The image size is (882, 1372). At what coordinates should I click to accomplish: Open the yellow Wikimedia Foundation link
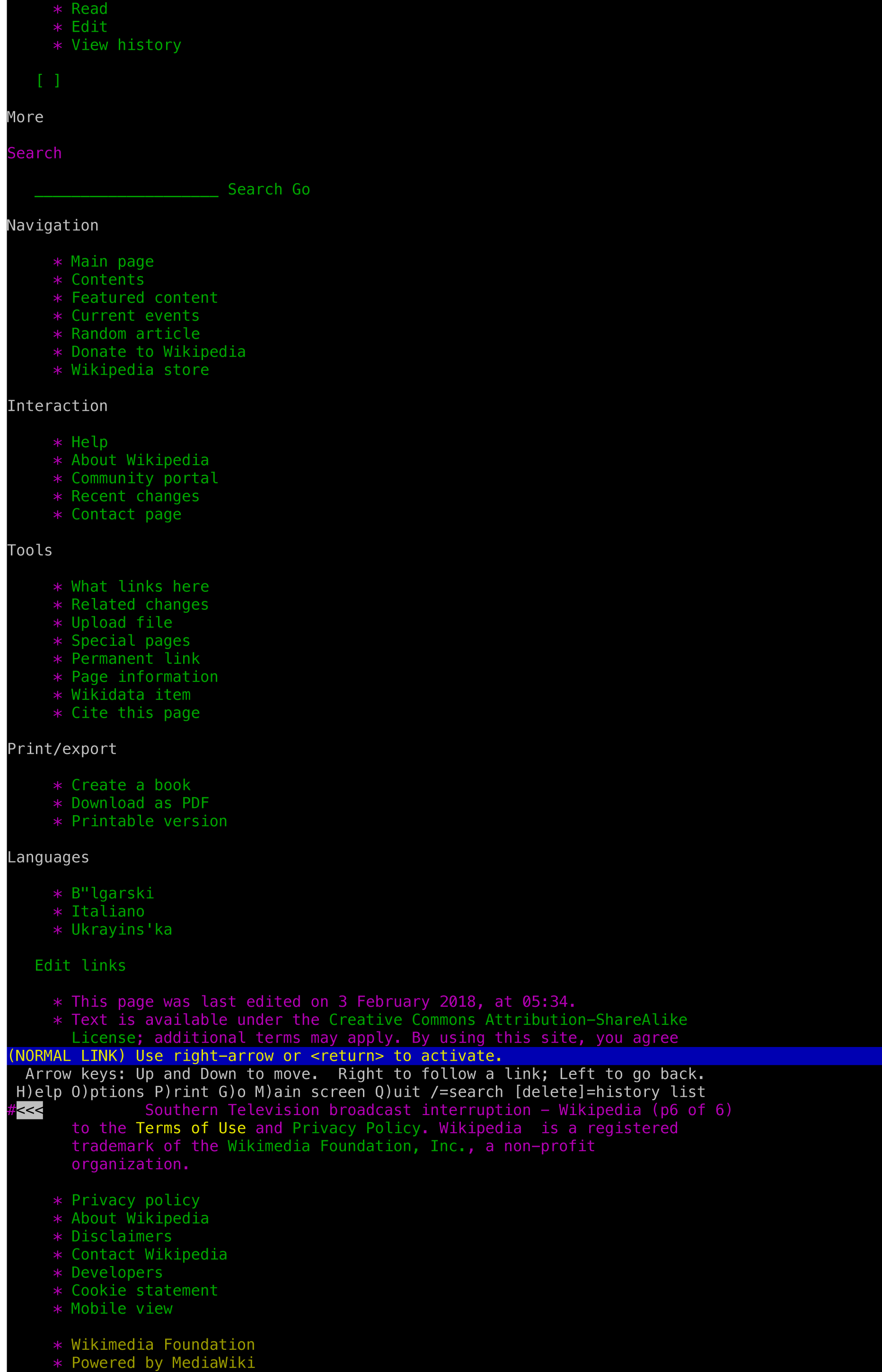pos(163,1345)
